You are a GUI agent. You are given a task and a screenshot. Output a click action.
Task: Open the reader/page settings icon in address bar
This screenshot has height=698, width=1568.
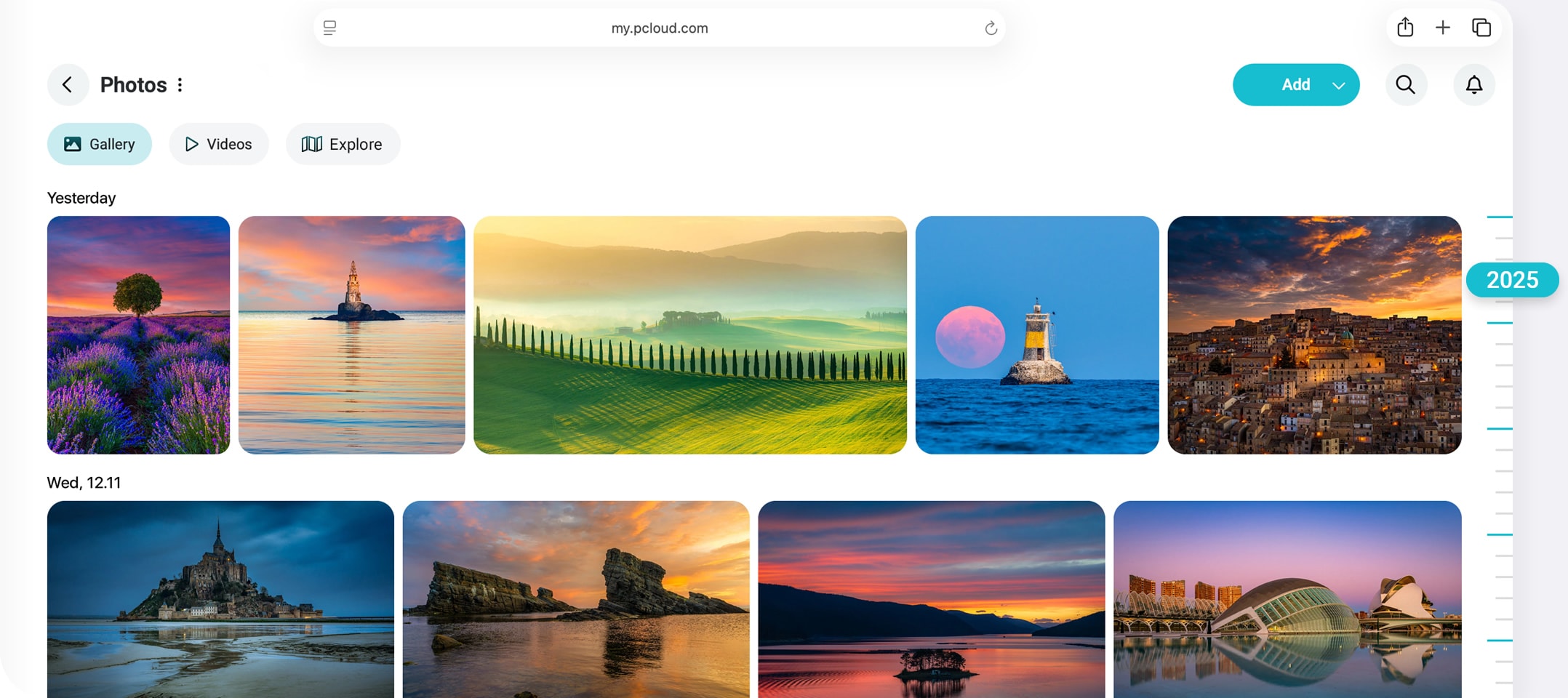[x=329, y=28]
